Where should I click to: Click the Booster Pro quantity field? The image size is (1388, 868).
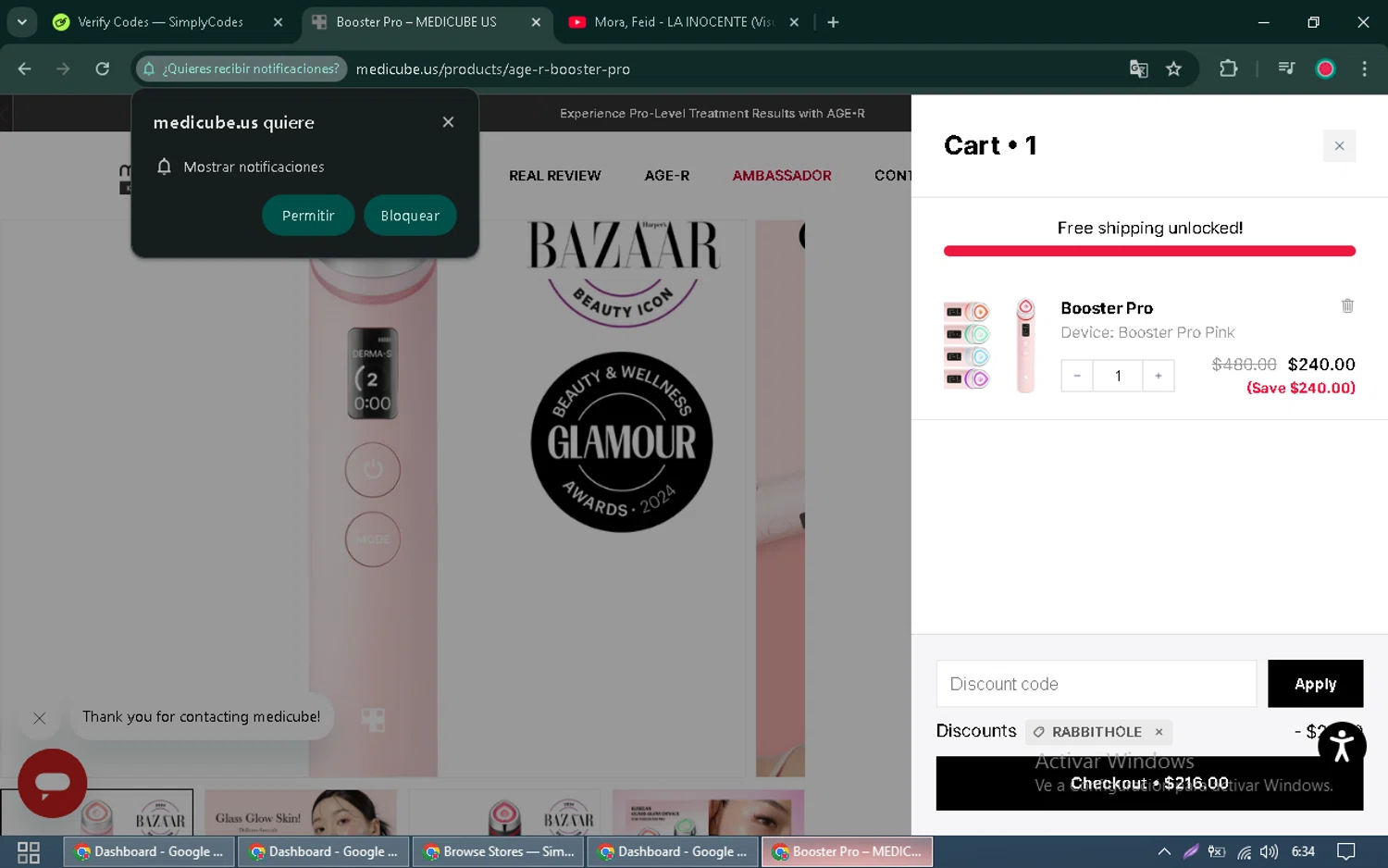pos(1118,376)
